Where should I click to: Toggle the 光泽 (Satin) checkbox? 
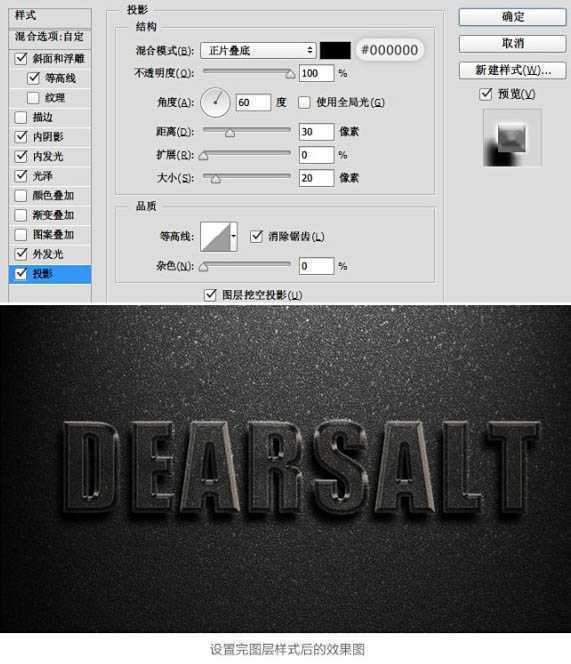[x=21, y=176]
